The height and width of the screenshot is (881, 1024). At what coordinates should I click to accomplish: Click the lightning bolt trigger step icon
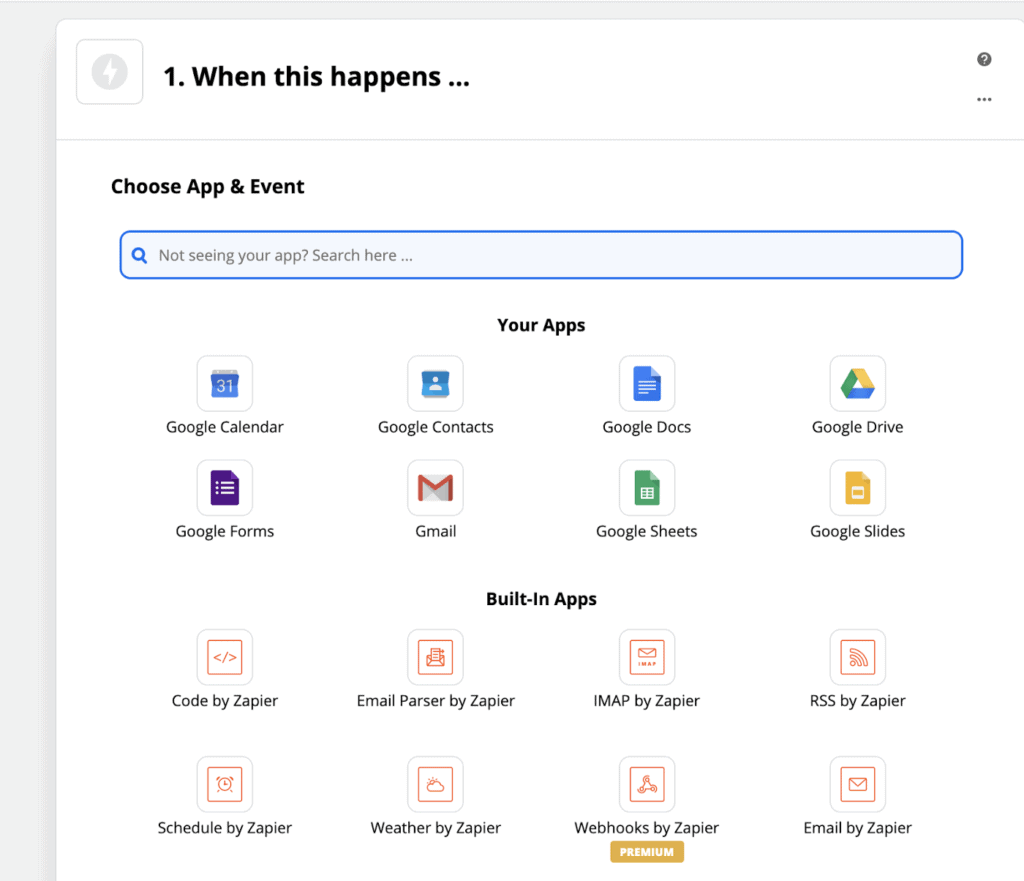pos(110,72)
